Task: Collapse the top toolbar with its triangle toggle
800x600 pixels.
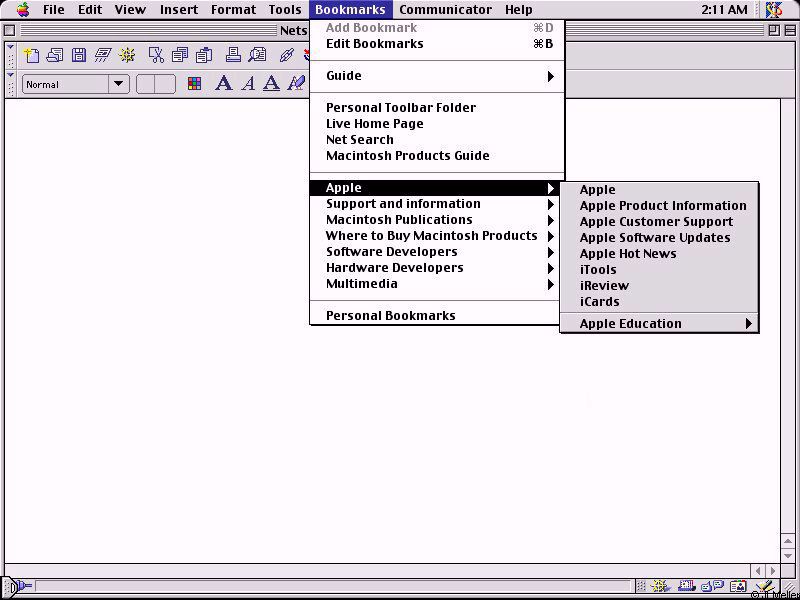Action: [11, 48]
